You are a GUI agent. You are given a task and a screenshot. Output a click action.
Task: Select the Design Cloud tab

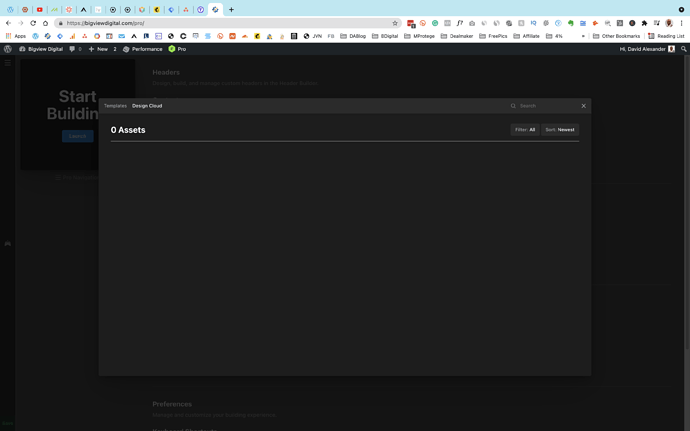pos(147,106)
